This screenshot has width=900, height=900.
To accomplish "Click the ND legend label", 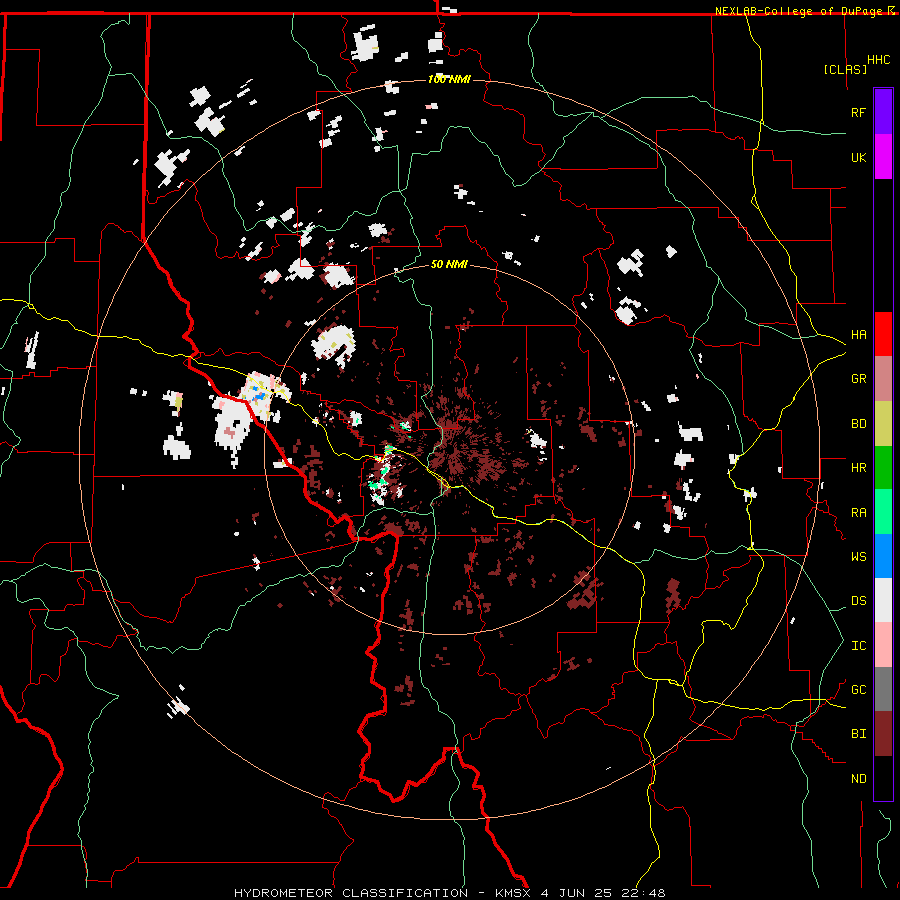I will tap(858, 779).
